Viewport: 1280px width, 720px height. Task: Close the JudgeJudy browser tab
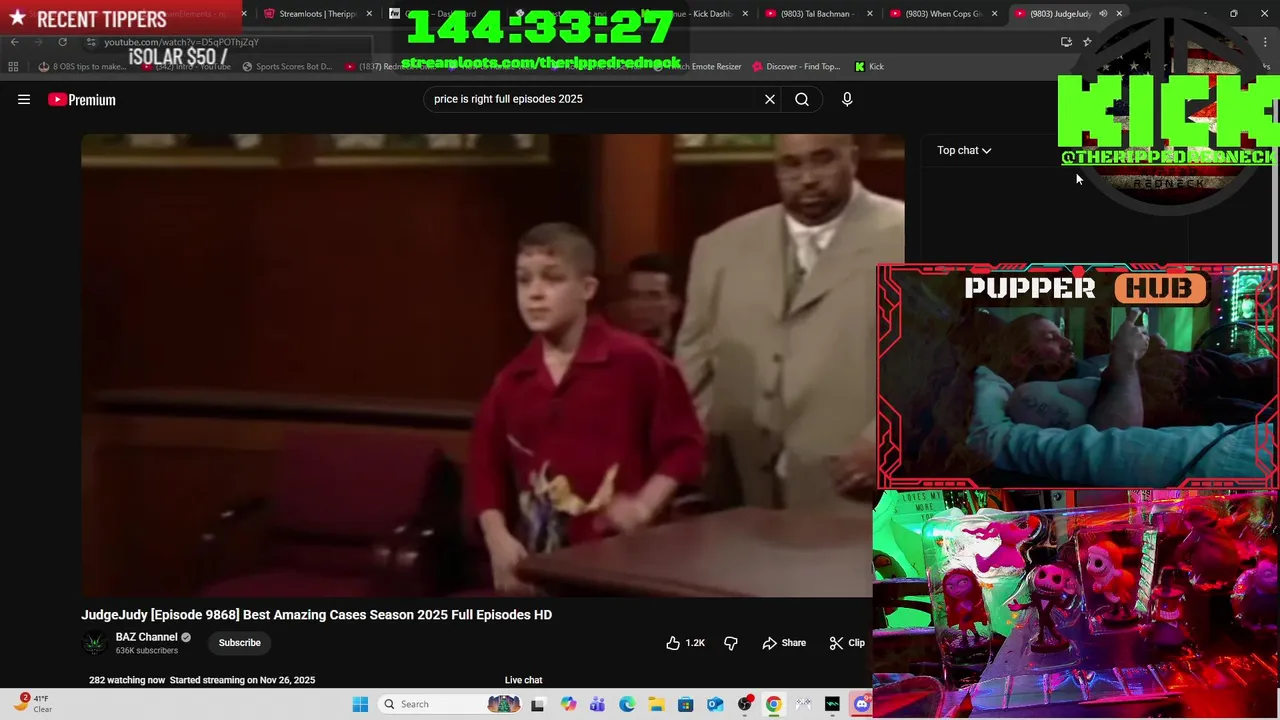coord(1119,14)
